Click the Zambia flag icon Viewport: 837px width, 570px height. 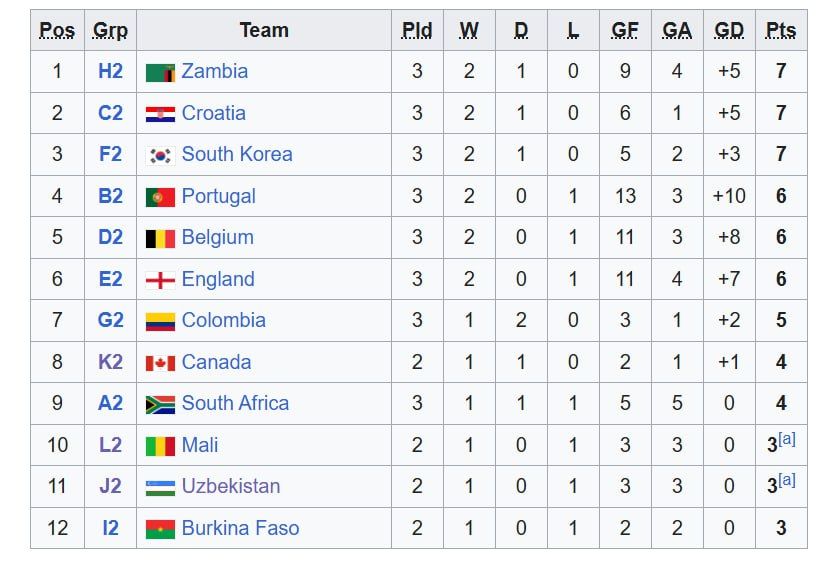click(160, 73)
